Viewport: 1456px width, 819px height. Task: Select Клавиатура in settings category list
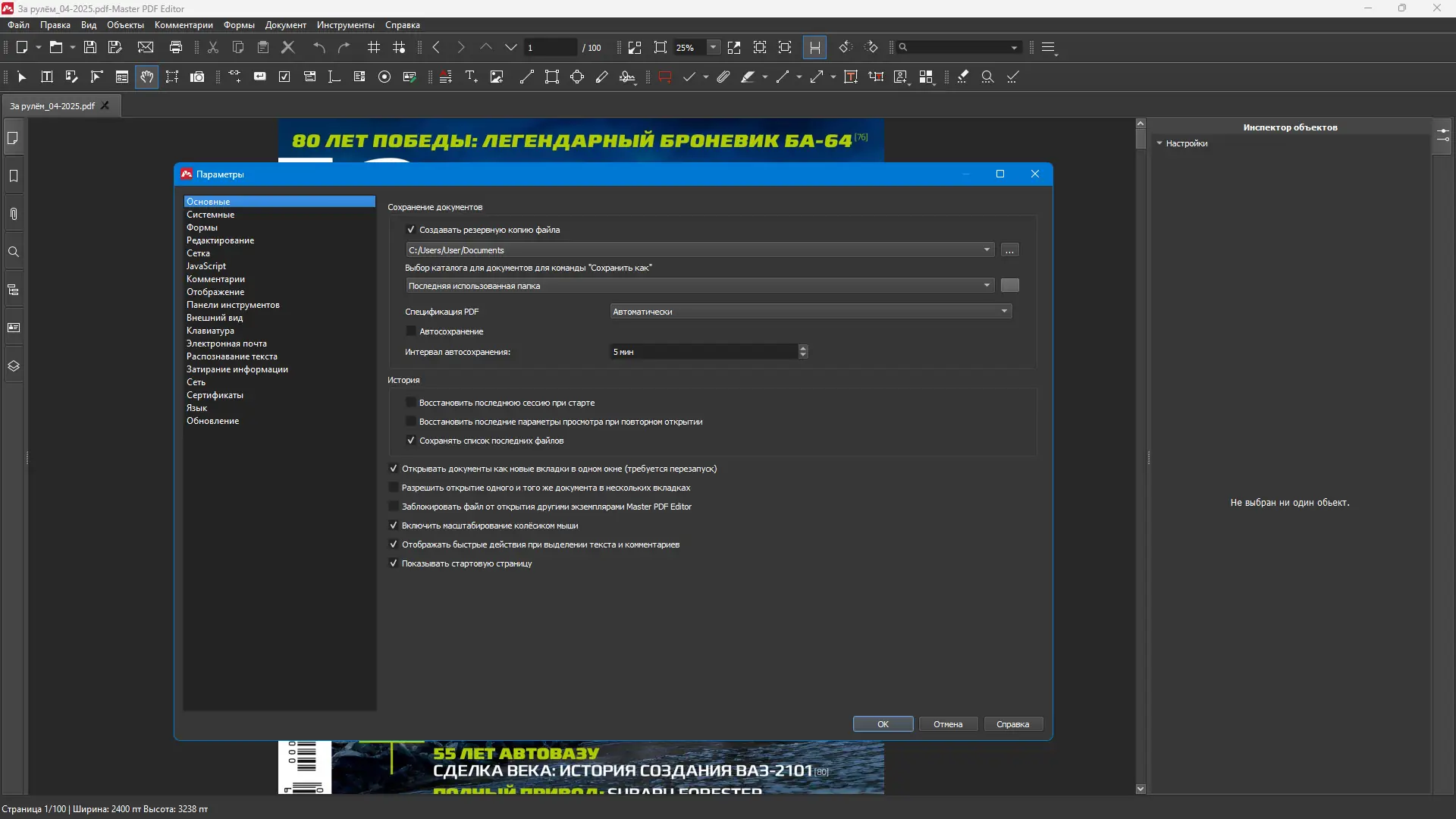point(210,331)
